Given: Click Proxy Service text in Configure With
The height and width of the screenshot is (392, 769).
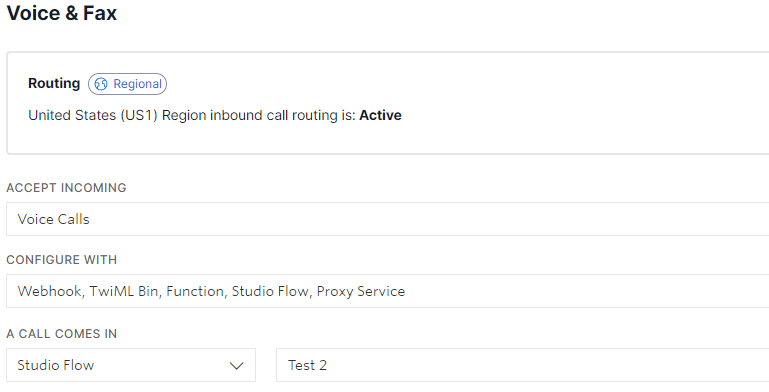Looking at the screenshot, I should [361, 291].
